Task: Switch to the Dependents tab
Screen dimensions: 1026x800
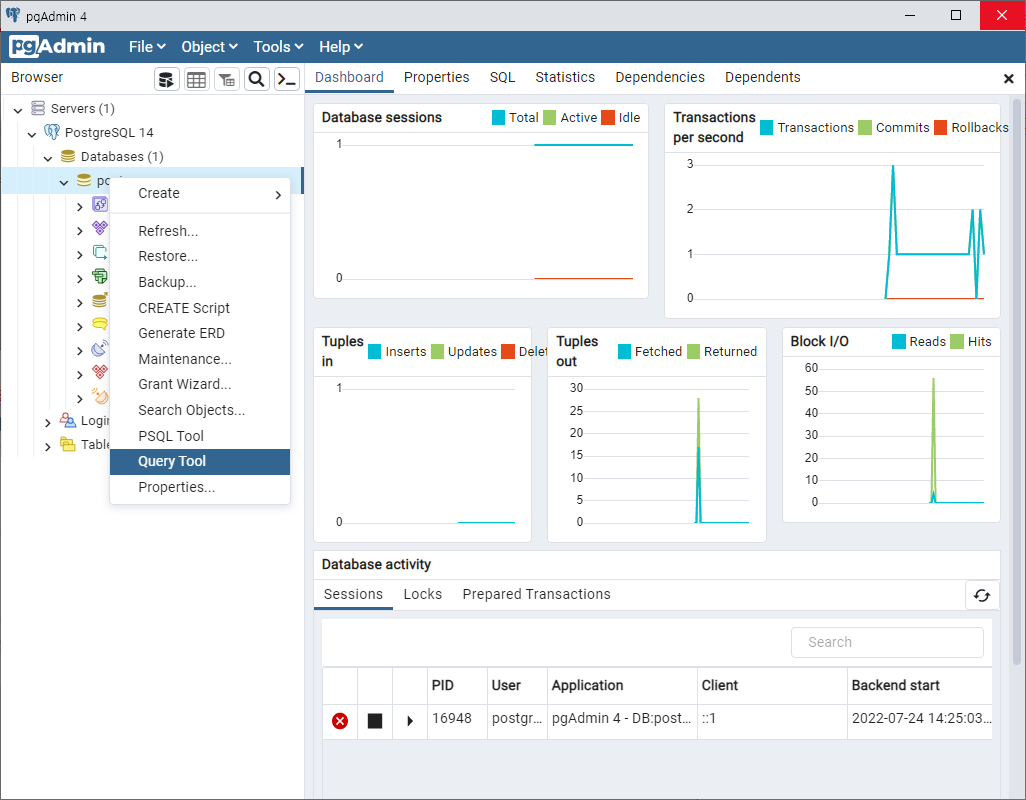Action: pyautogui.click(x=762, y=77)
